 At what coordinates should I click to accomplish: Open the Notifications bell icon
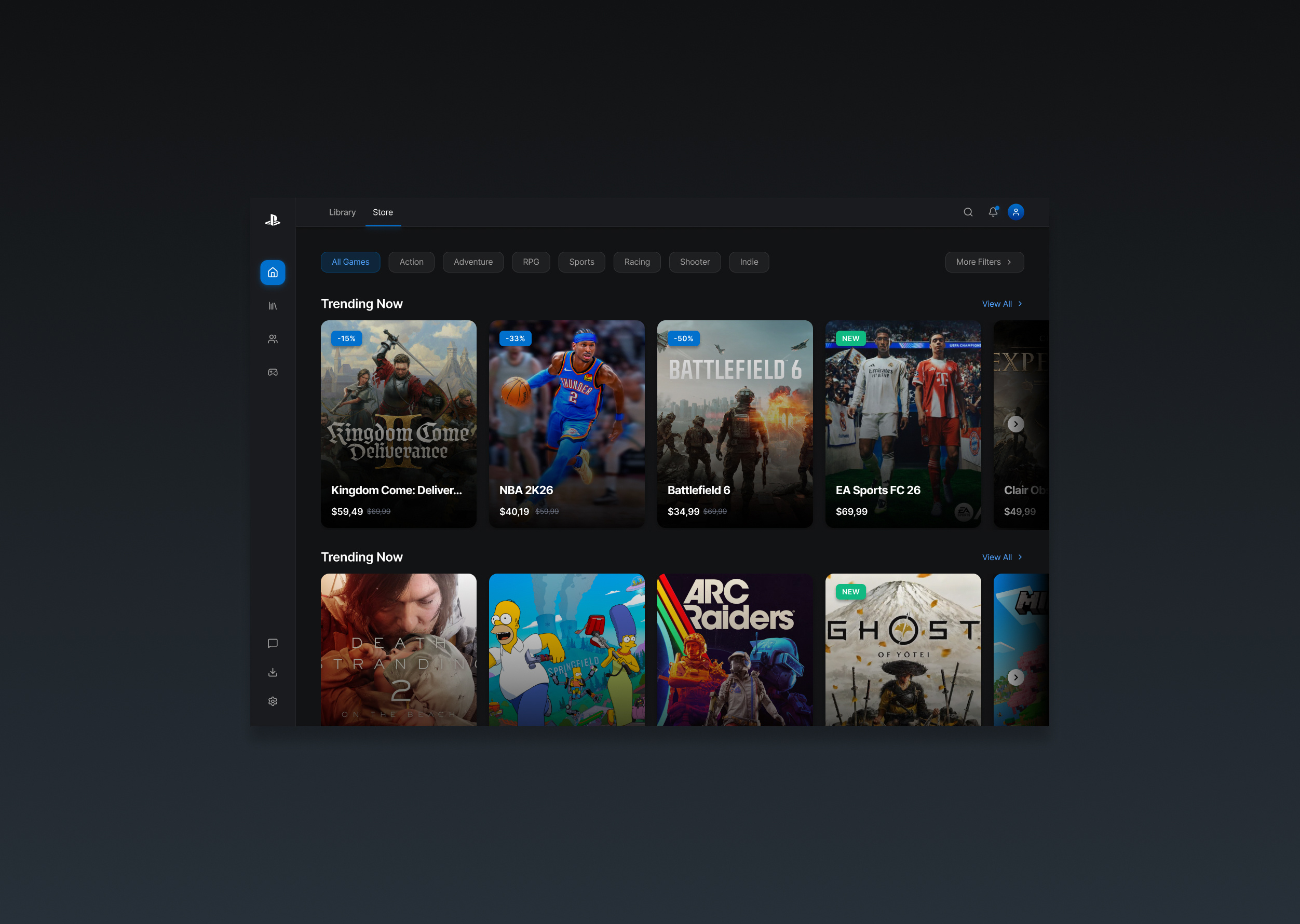point(993,212)
